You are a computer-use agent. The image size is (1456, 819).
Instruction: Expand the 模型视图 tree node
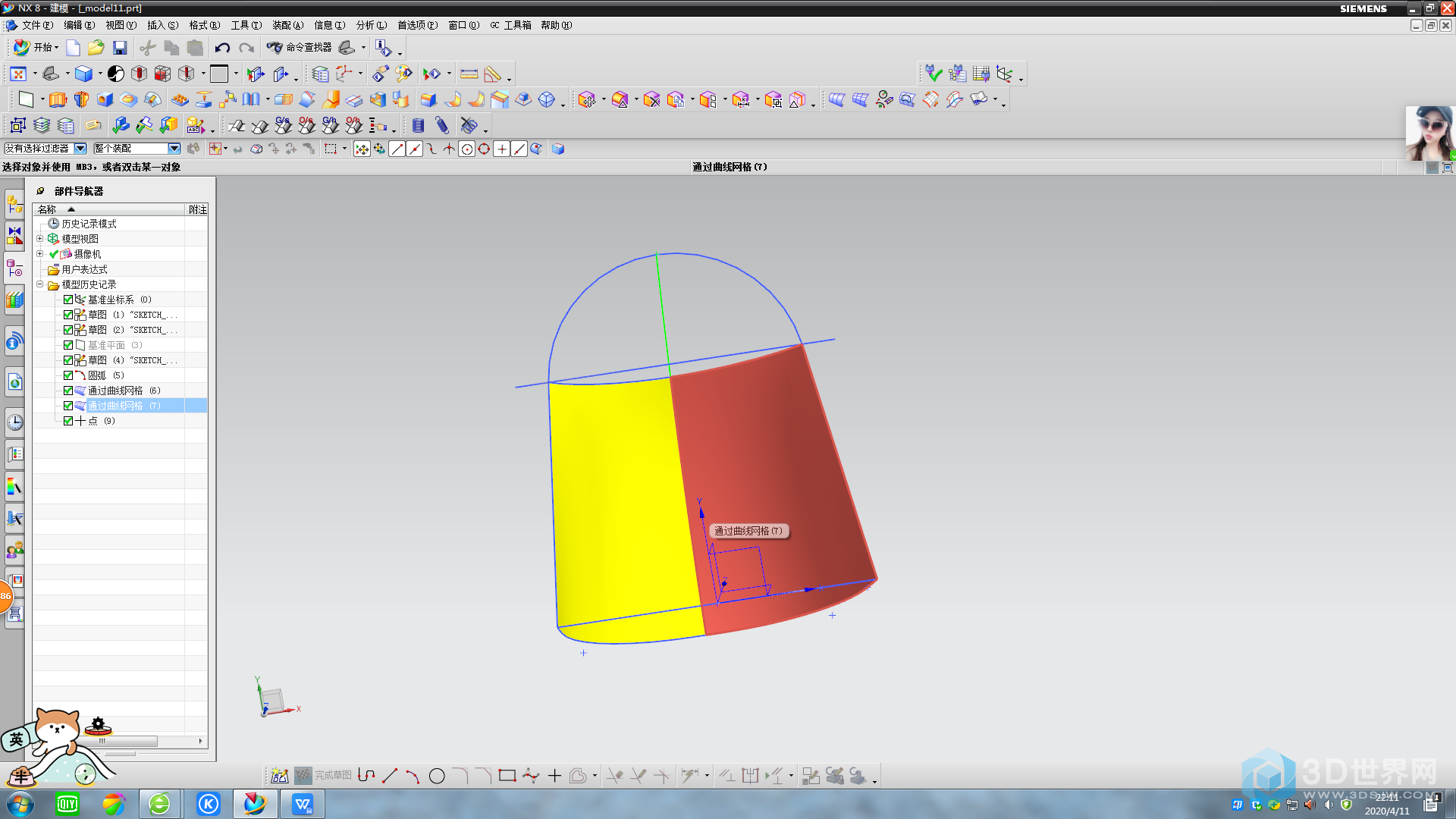[x=40, y=239]
